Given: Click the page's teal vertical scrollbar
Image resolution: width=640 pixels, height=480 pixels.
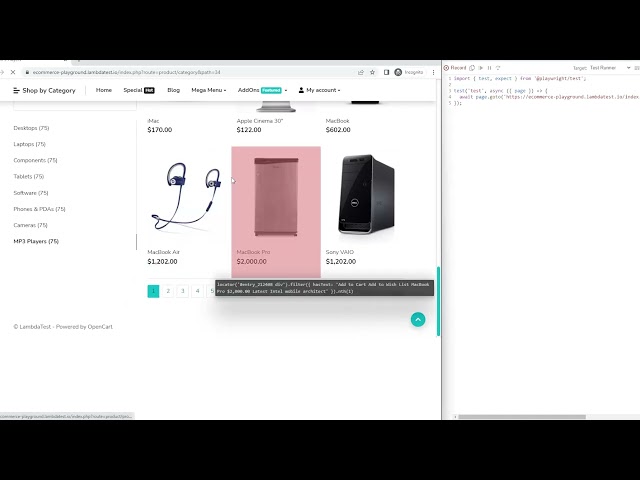Looking at the screenshot, I should (438, 301).
